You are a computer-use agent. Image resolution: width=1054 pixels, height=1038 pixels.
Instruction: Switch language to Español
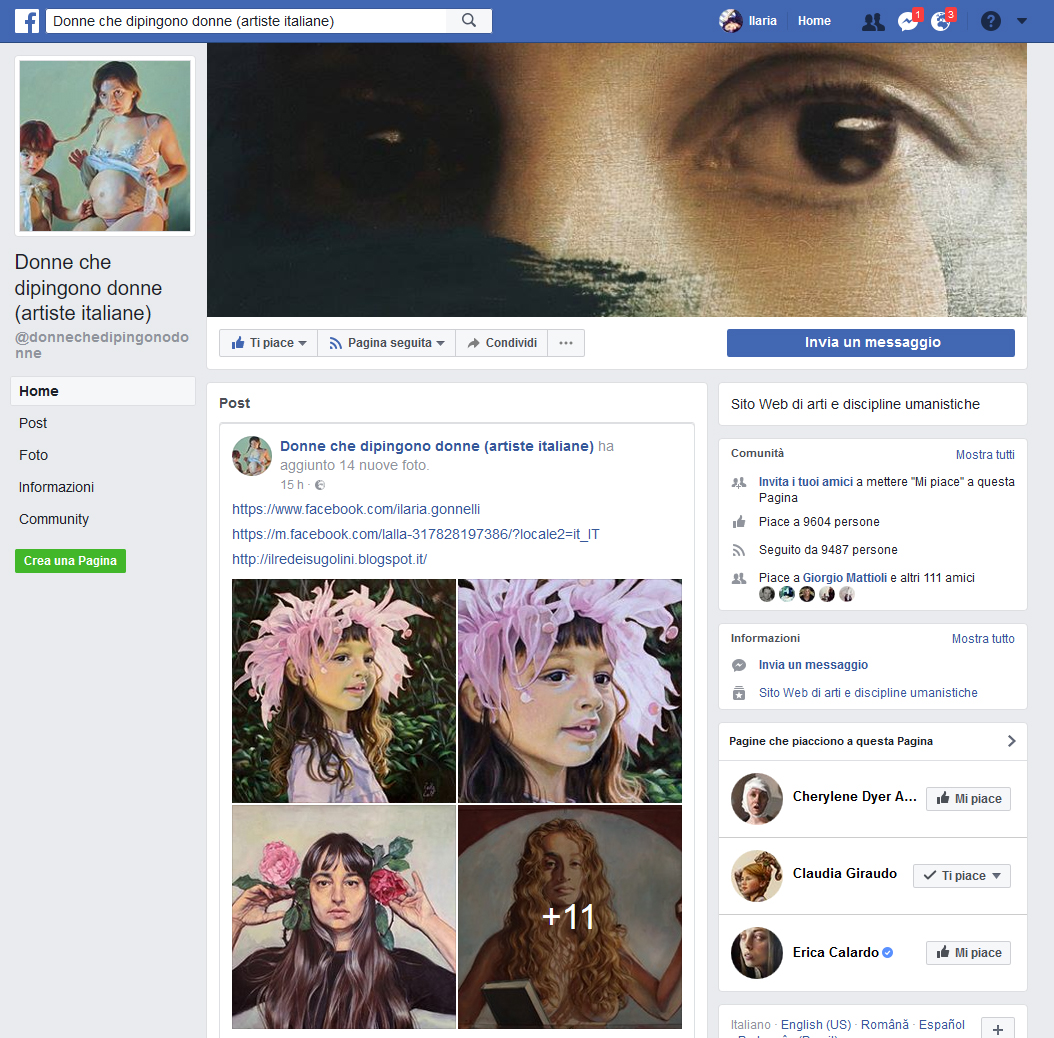click(x=942, y=1025)
